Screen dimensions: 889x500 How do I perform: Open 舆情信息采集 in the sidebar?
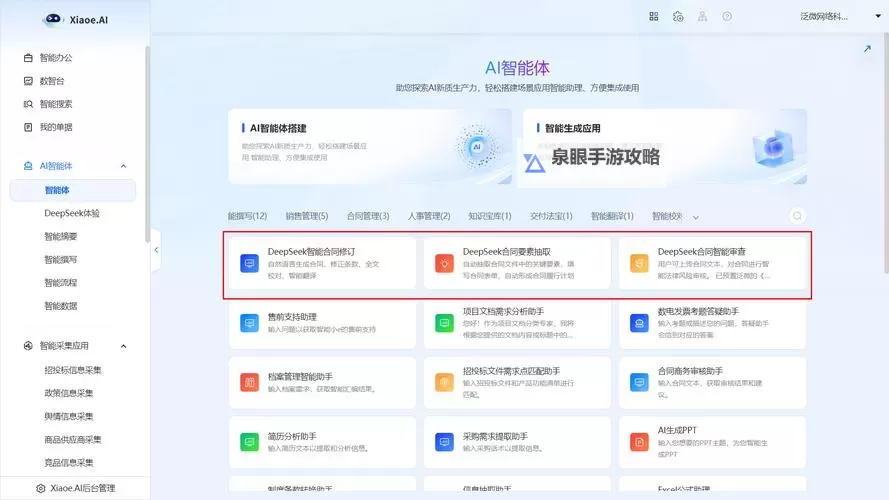tap(69, 416)
